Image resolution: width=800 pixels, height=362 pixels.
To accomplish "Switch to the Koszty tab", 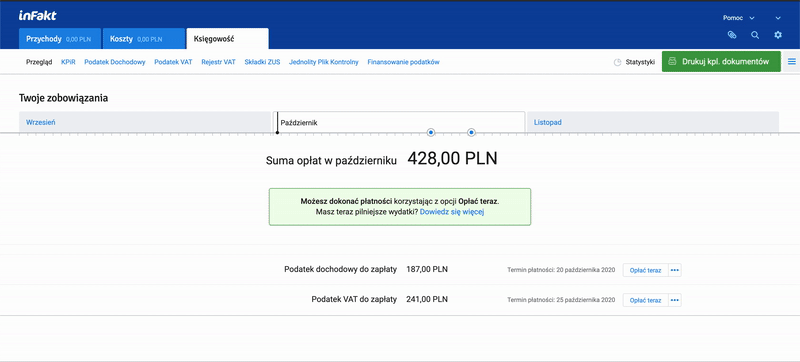I will 144,39.
